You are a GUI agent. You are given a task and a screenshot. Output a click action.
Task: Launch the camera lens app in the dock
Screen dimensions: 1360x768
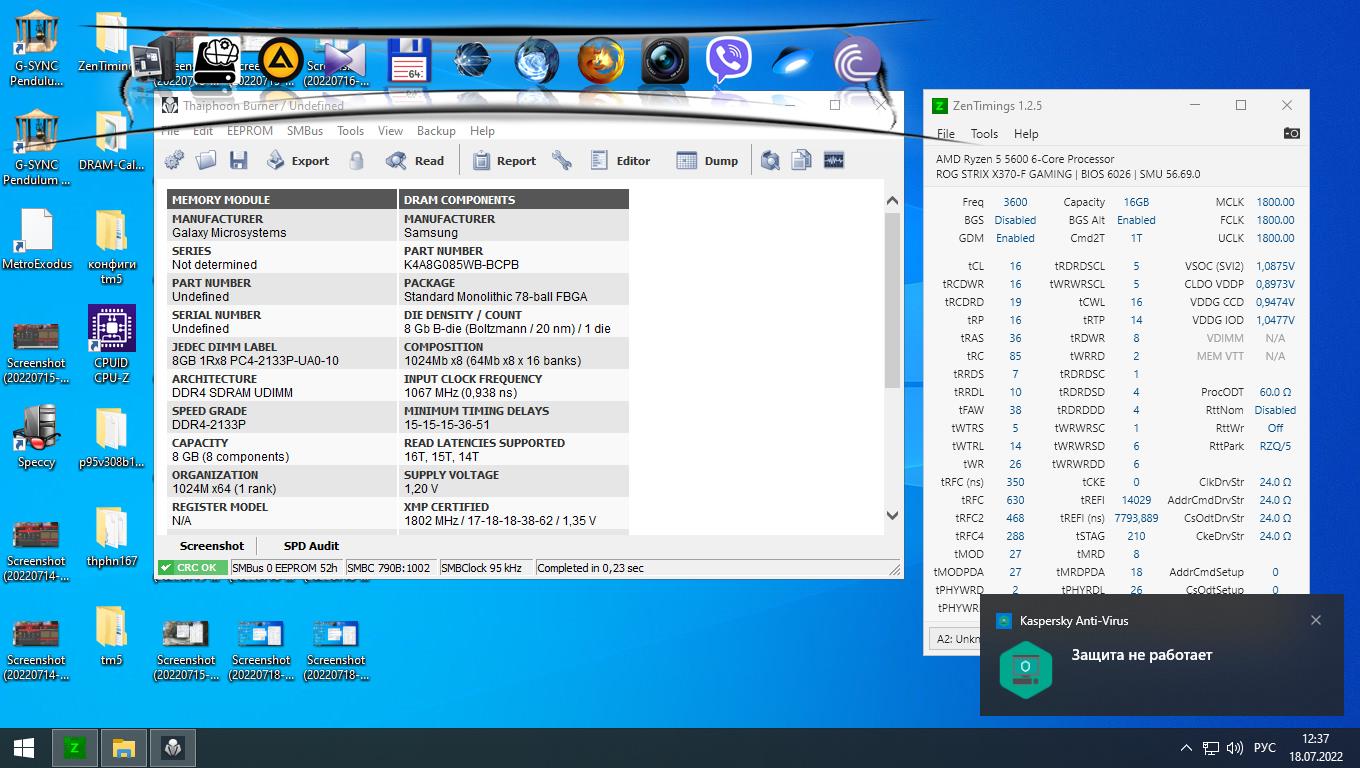click(665, 61)
